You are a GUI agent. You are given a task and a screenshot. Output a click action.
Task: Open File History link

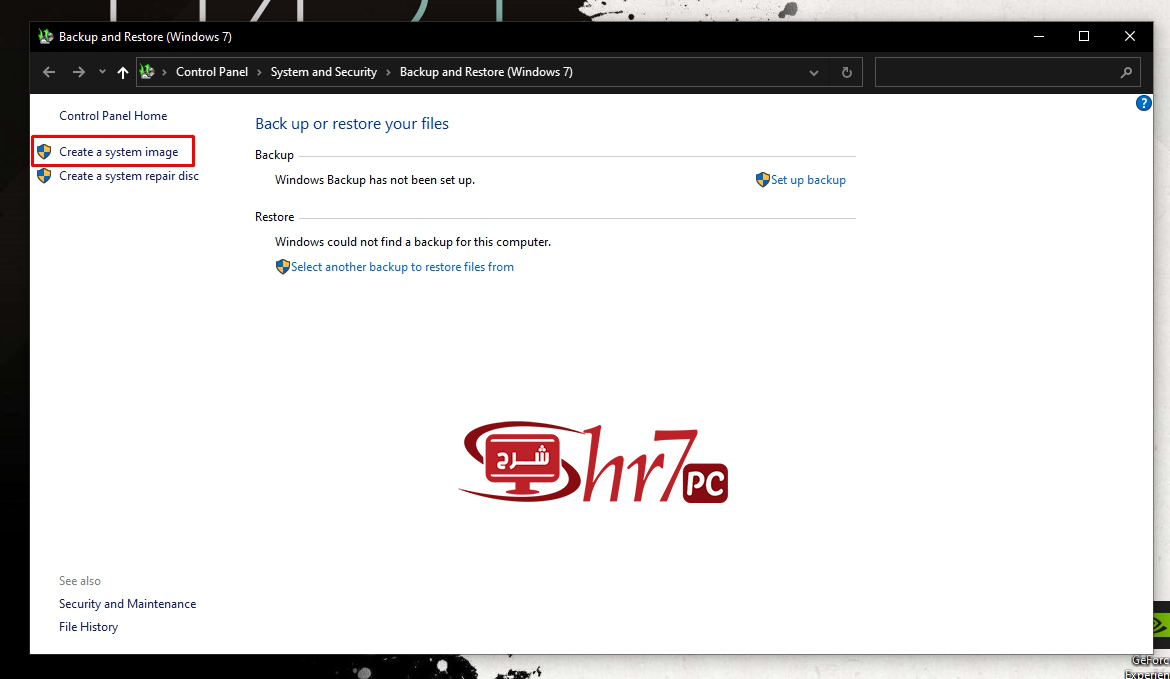tap(89, 627)
